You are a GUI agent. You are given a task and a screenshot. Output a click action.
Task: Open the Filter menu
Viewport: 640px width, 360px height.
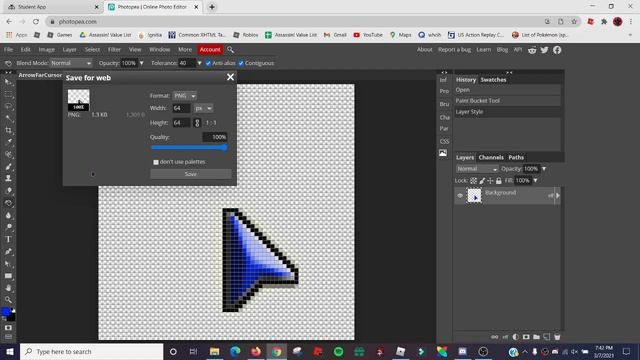pos(114,50)
